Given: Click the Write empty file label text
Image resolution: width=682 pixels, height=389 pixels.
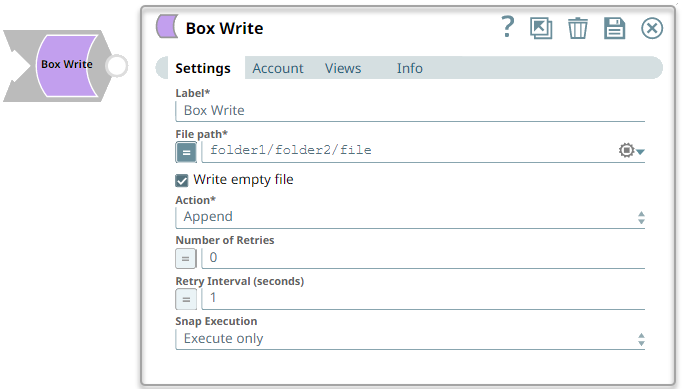Looking at the screenshot, I should (243, 180).
